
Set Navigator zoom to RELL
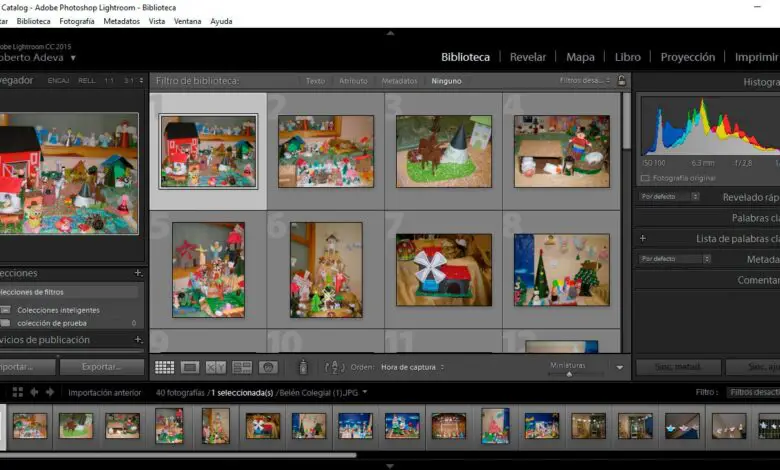(x=87, y=81)
